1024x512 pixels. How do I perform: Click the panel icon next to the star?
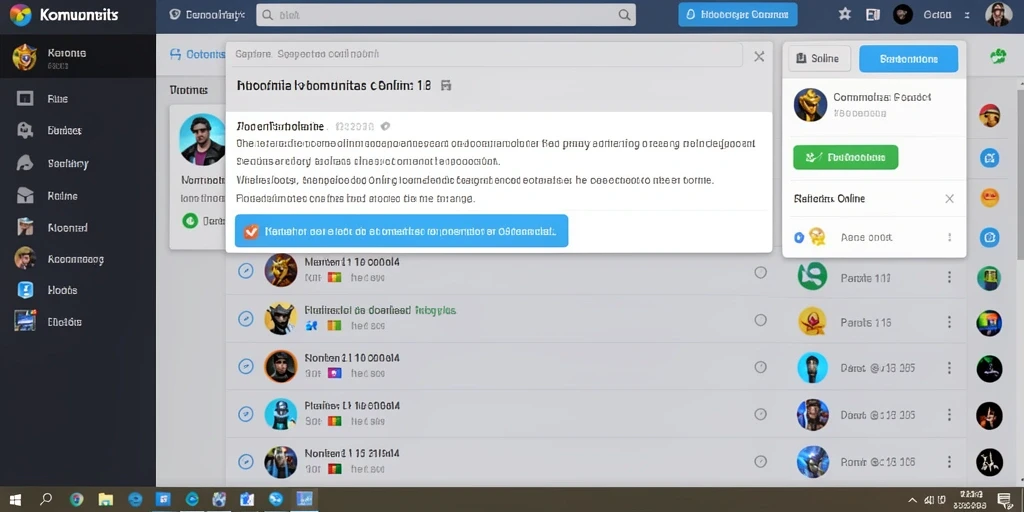tap(872, 14)
